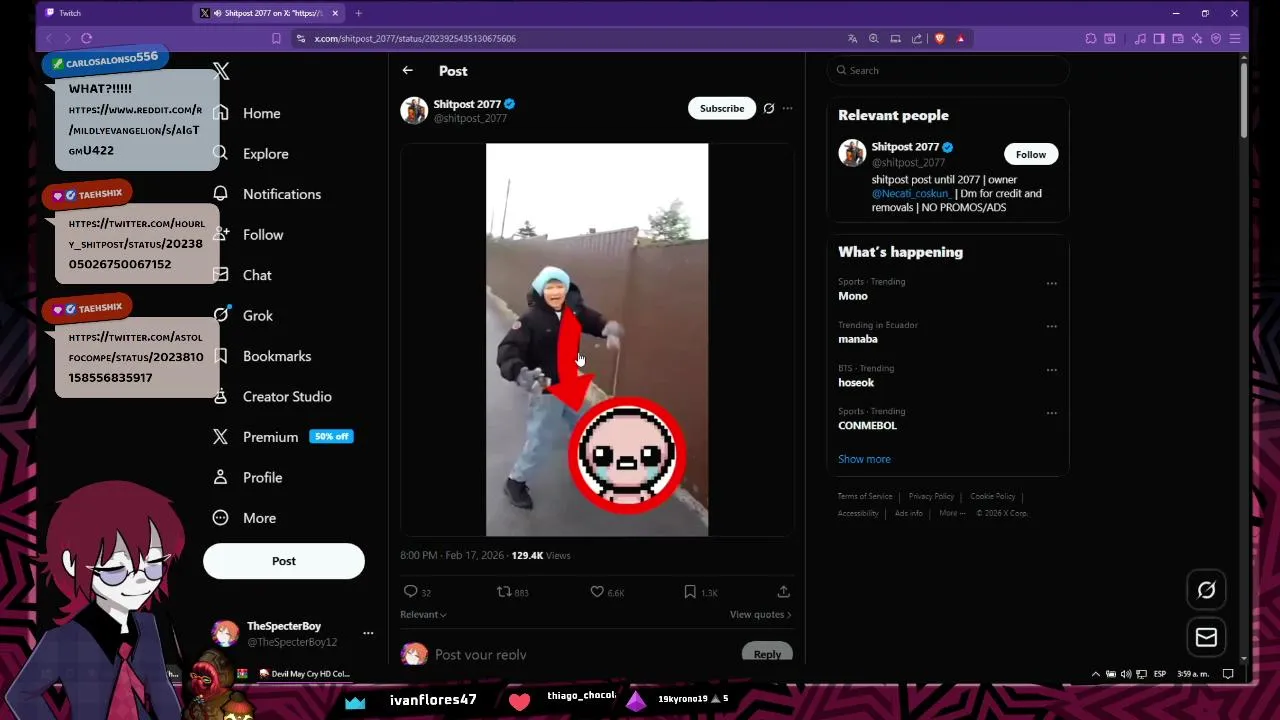Open the CONMEBOL trending topic

[x=867, y=426]
